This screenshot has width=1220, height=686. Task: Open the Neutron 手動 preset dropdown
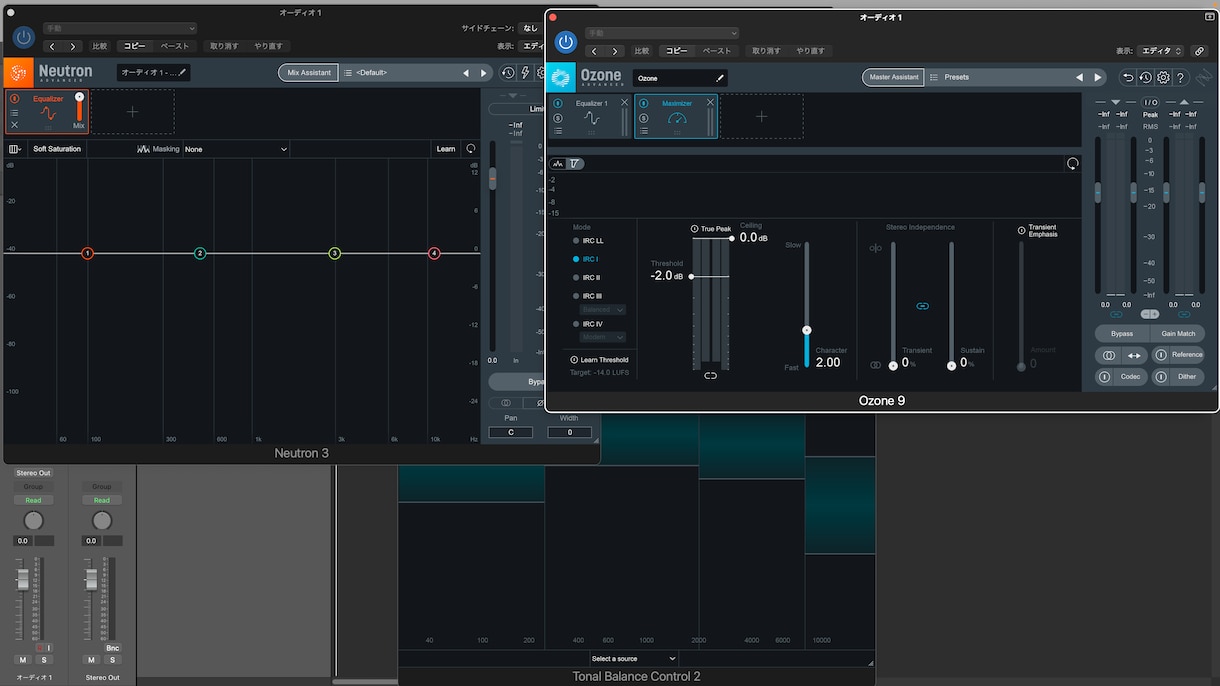[119, 29]
